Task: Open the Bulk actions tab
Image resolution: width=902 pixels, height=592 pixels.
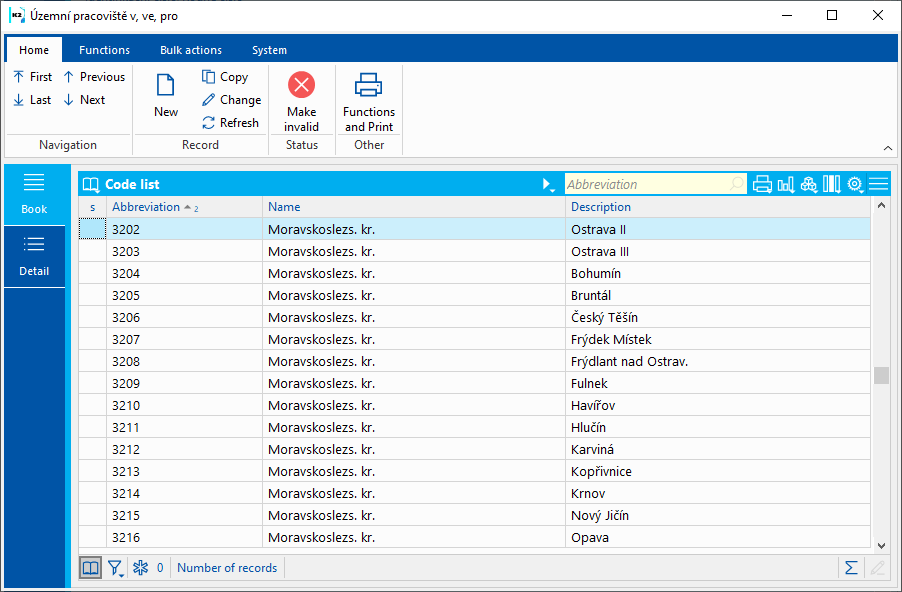Action: click(x=191, y=50)
